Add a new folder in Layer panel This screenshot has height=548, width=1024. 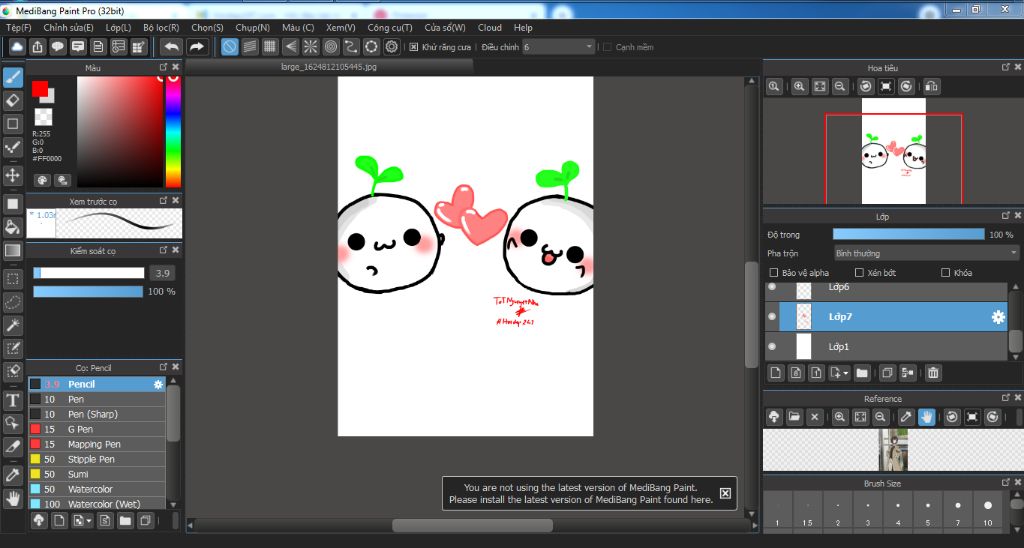[862, 373]
